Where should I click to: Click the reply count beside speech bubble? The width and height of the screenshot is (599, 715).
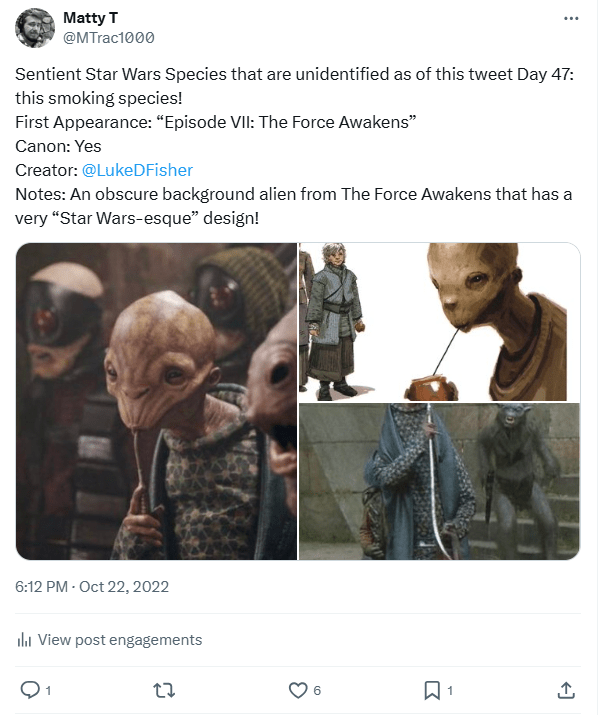48,690
